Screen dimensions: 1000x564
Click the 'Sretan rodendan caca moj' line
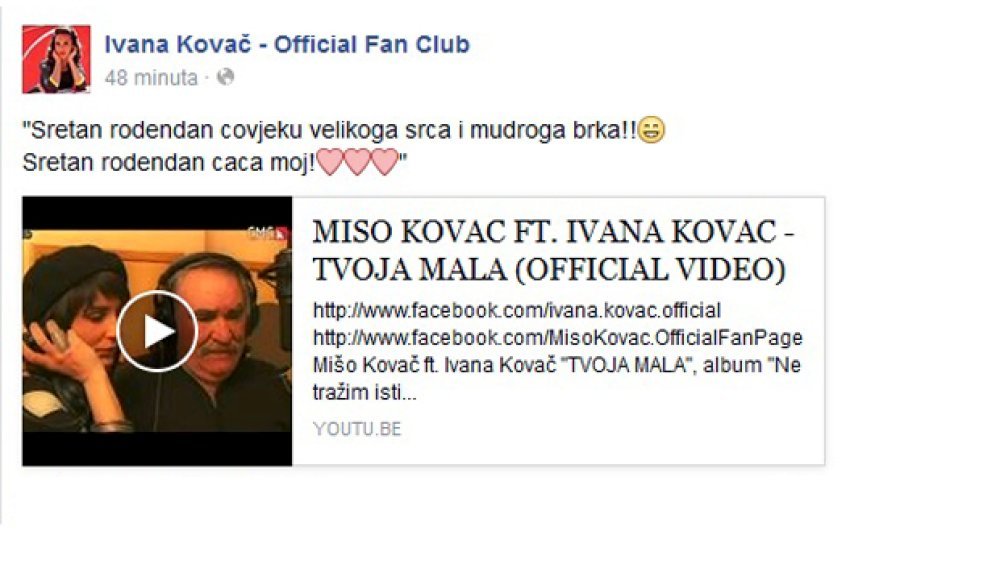click(169, 162)
